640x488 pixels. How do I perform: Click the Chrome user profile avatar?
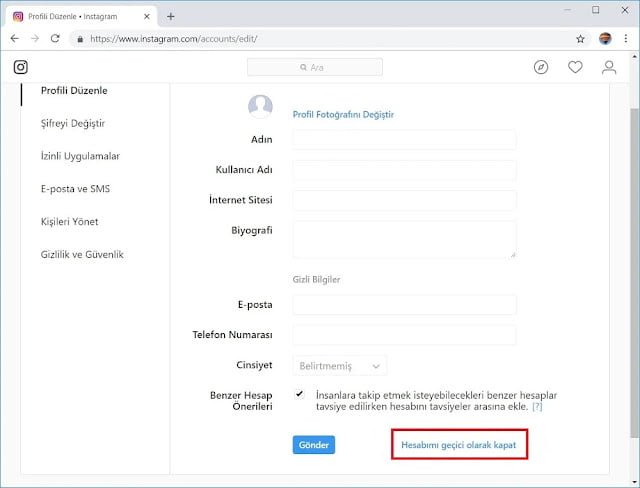[605, 38]
